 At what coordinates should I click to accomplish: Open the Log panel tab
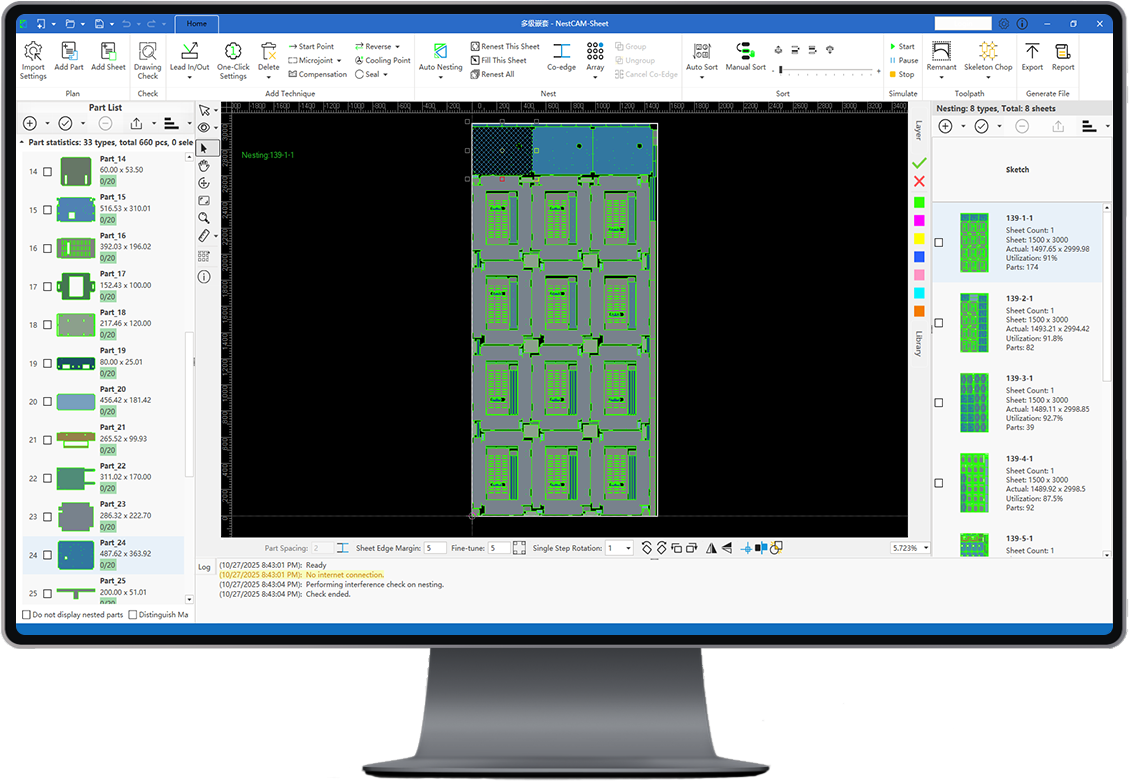tap(204, 566)
